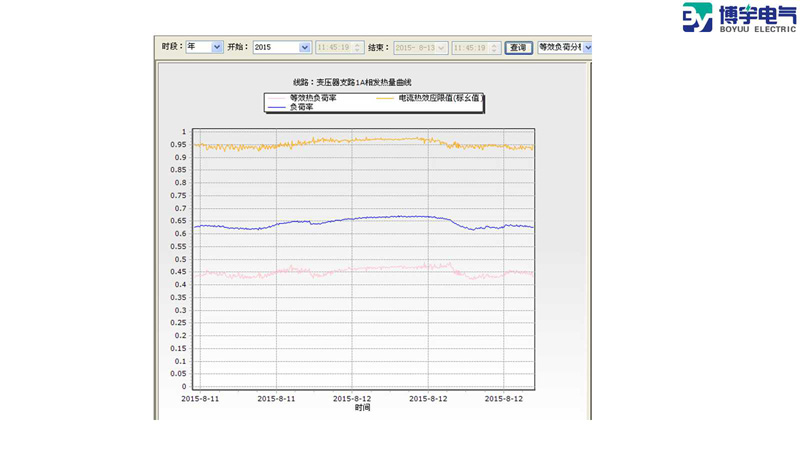Click the Boyuu Electric logo
Screen dimensions: 800x450
point(739,18)
